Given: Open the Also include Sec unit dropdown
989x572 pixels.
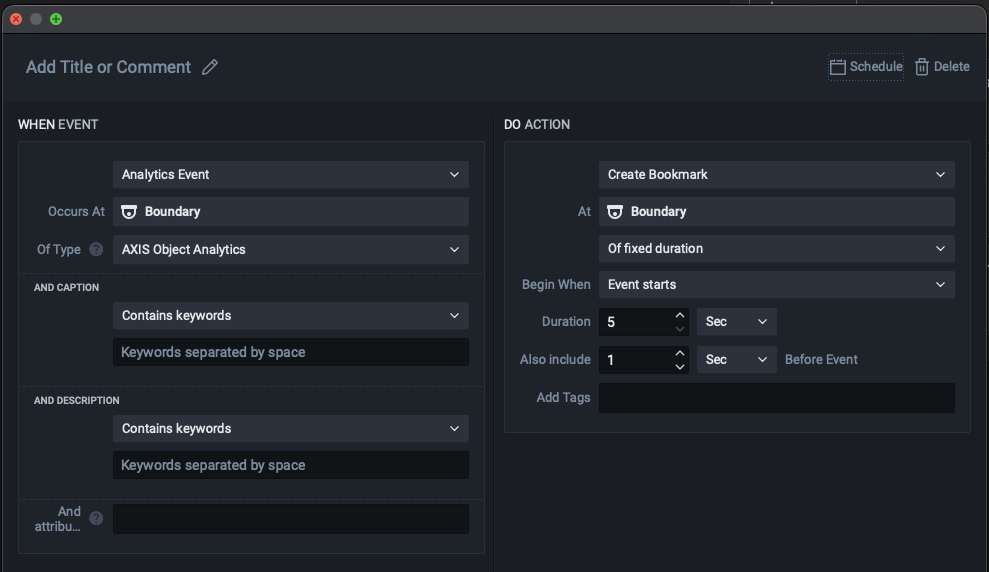Looking at the screenshot, I should [x=736, y=359].
